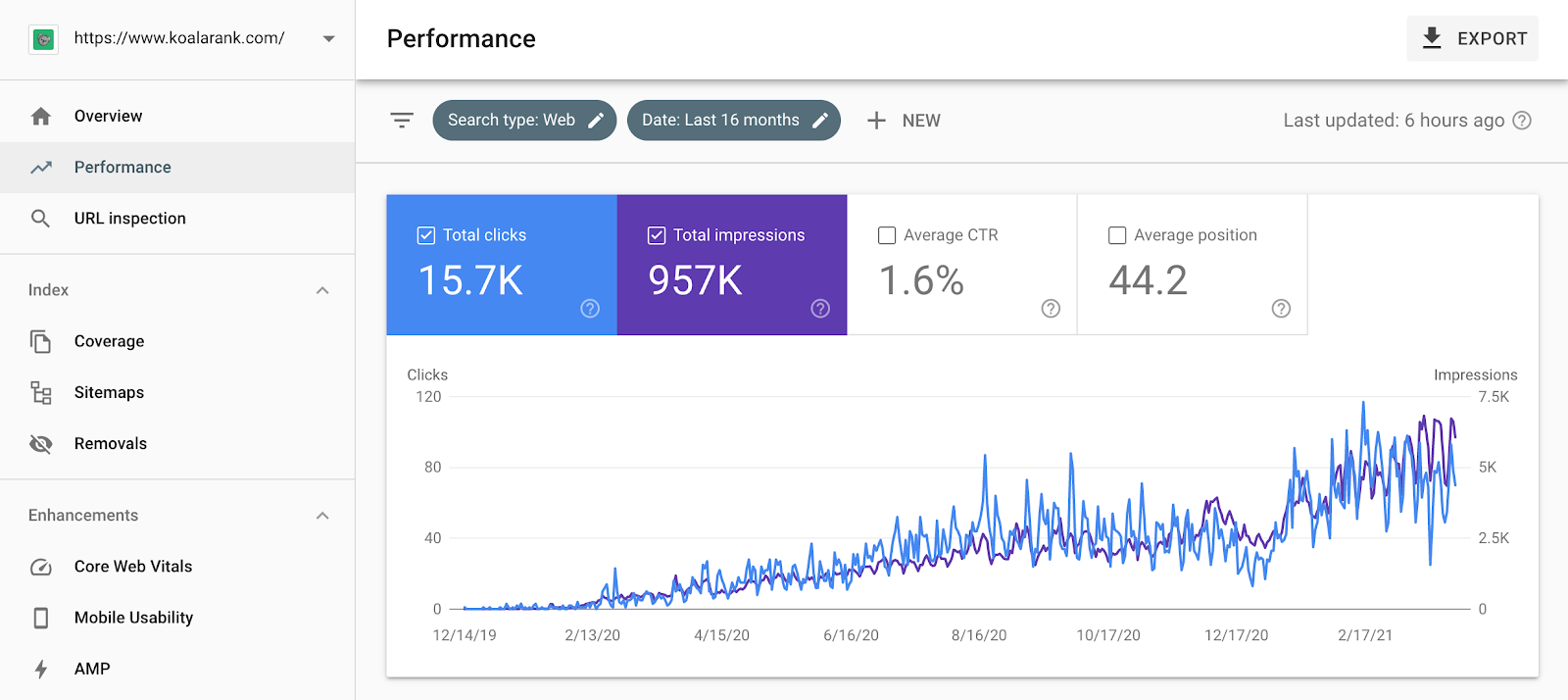Enable the Average position checkbox

tap(1117, 235)
